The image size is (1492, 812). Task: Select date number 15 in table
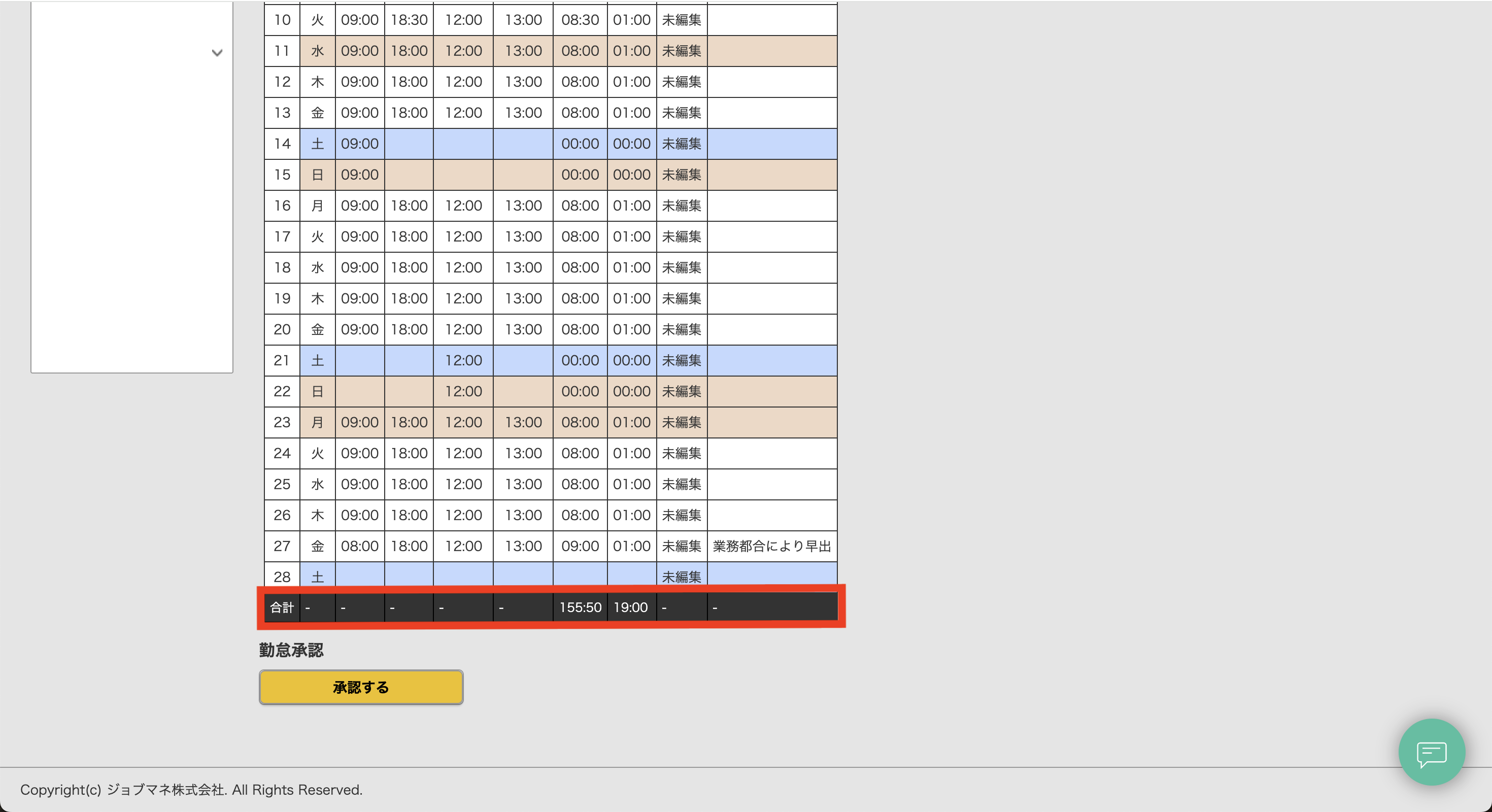[282, 175]
